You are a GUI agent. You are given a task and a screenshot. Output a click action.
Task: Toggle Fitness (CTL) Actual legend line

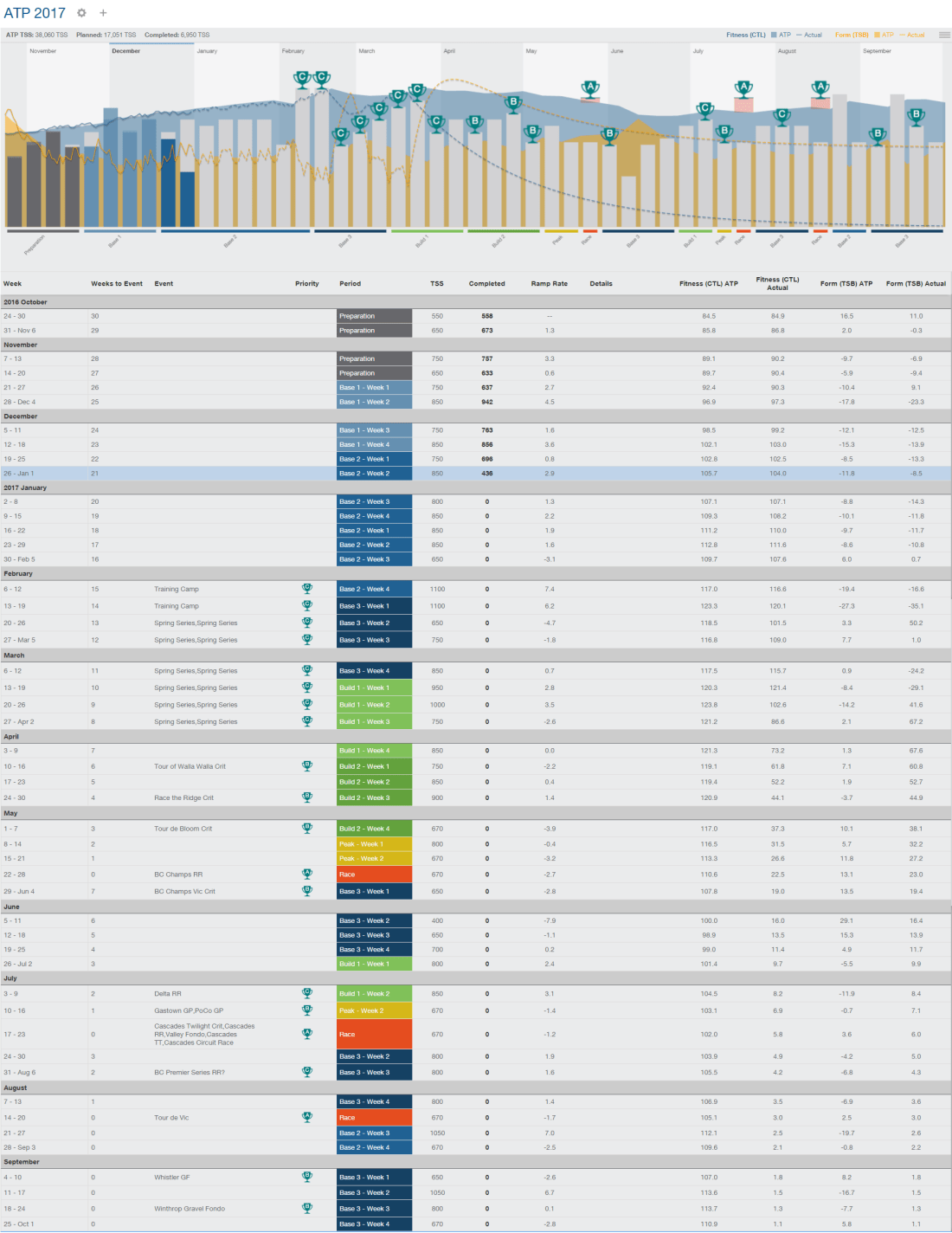pos(809,36)
